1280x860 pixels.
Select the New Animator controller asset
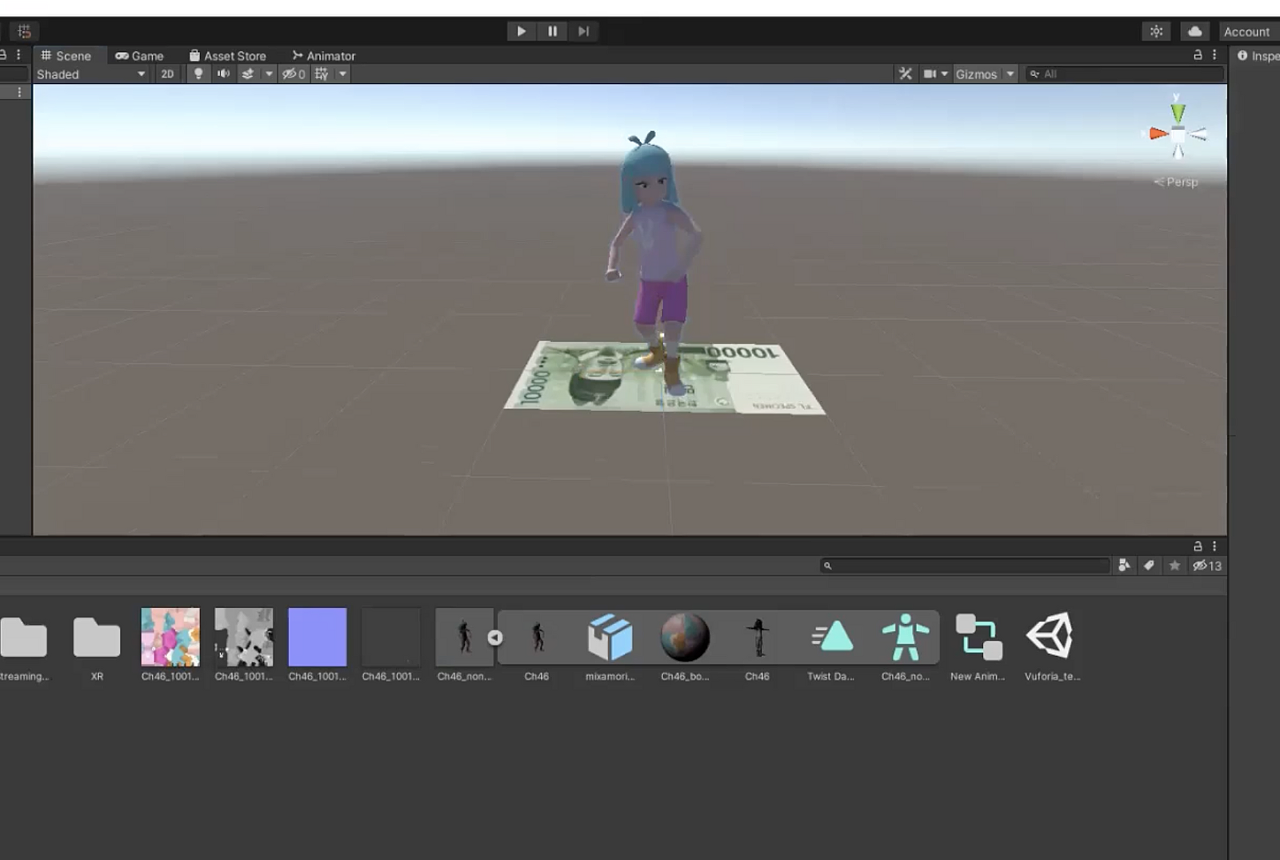click(x=978, y=638)
